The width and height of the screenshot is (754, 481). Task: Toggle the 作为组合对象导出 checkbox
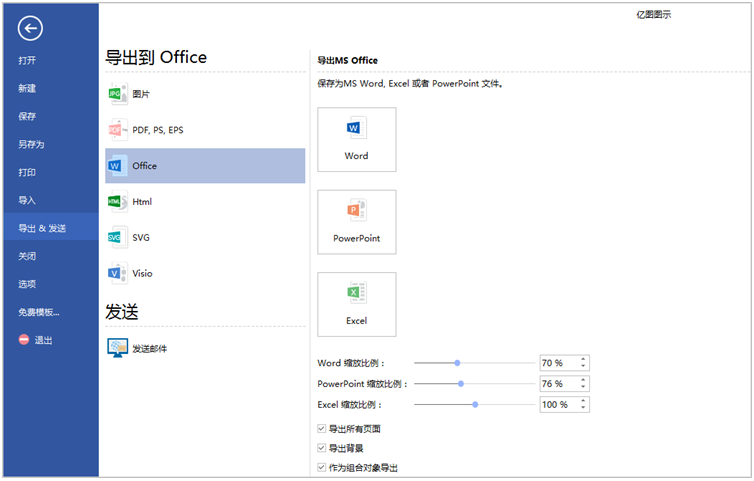pyautogui.click(x=322, y=467)
